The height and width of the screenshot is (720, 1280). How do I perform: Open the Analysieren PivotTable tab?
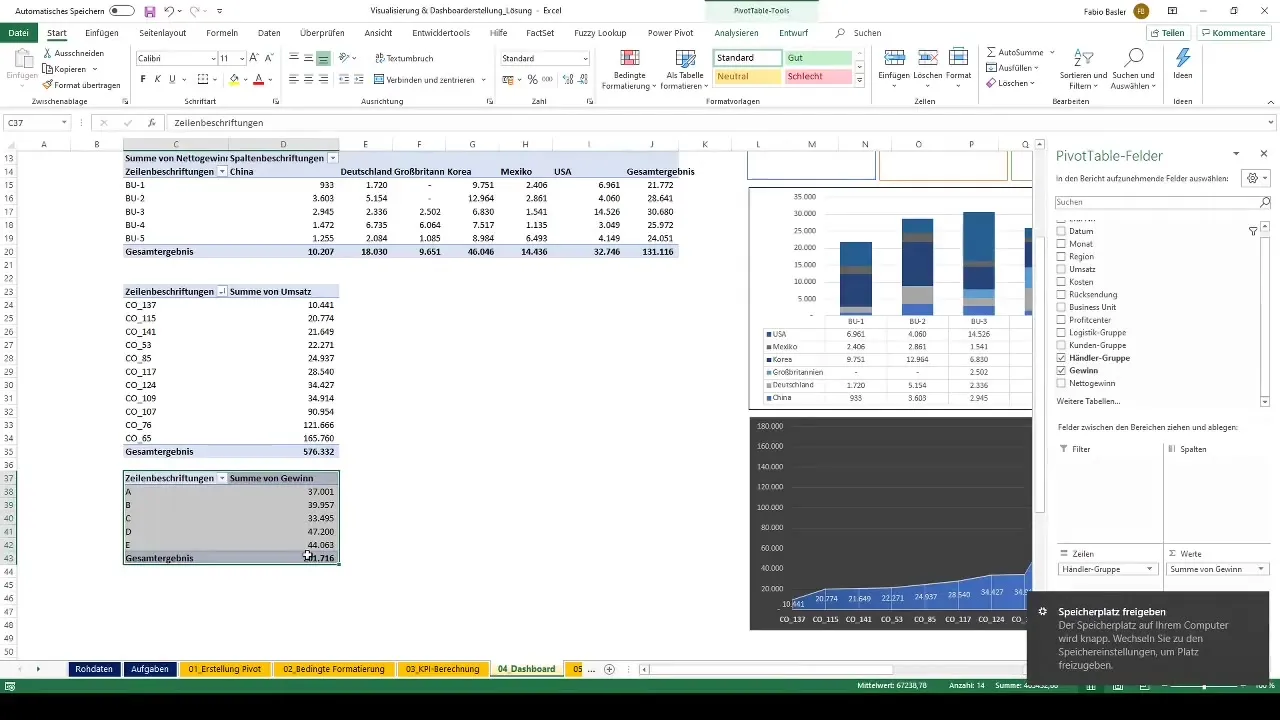[x=736, y=33]
